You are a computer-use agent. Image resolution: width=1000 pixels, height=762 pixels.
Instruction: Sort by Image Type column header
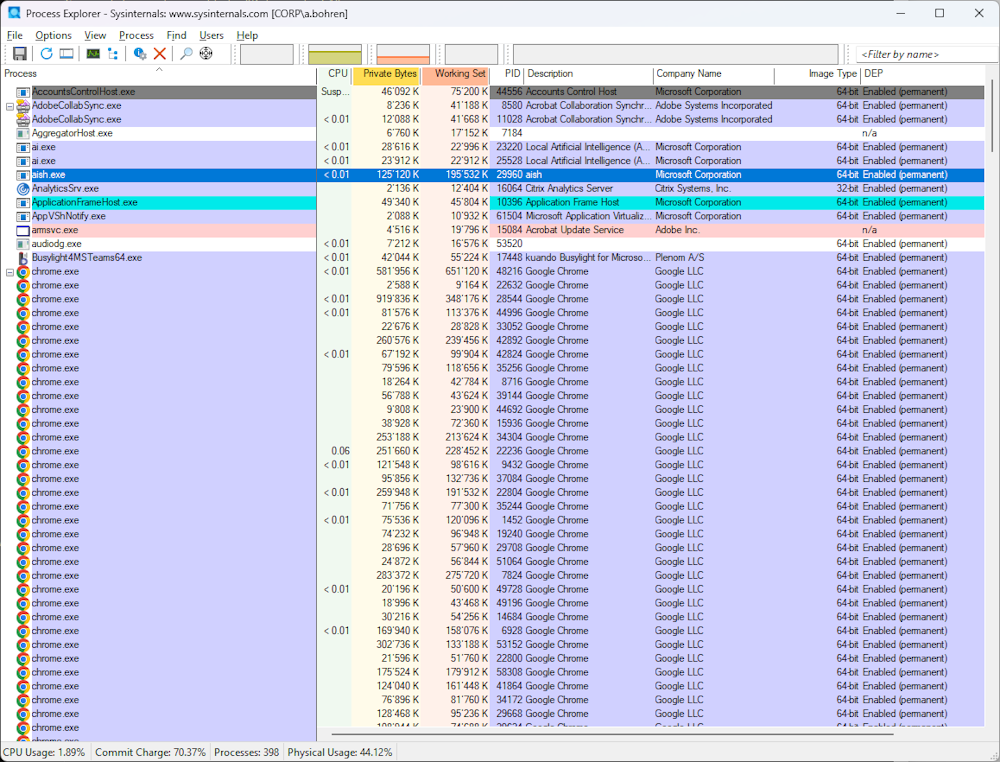818,74
